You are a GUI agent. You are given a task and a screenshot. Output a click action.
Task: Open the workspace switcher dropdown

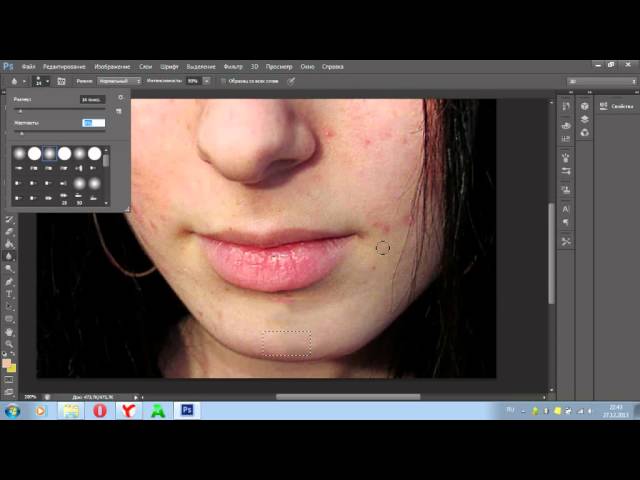click(x=602, y=82)
